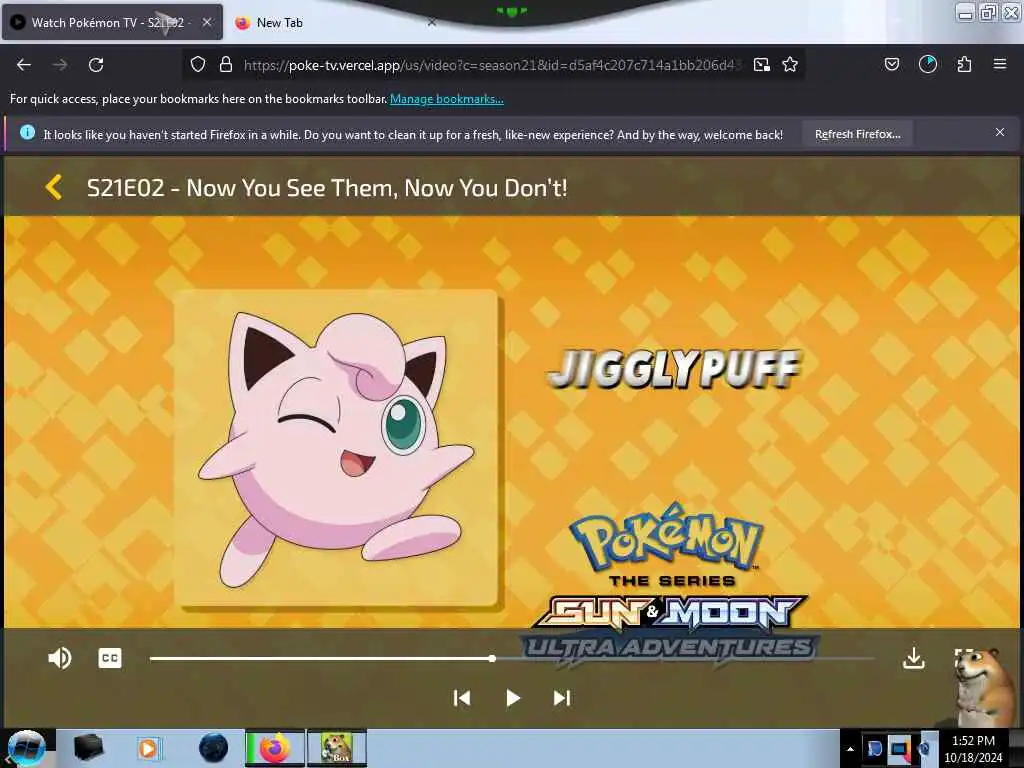Skip to the previous episode
Viewport: 1024px width, 768px height.
[x=462, y=698]
